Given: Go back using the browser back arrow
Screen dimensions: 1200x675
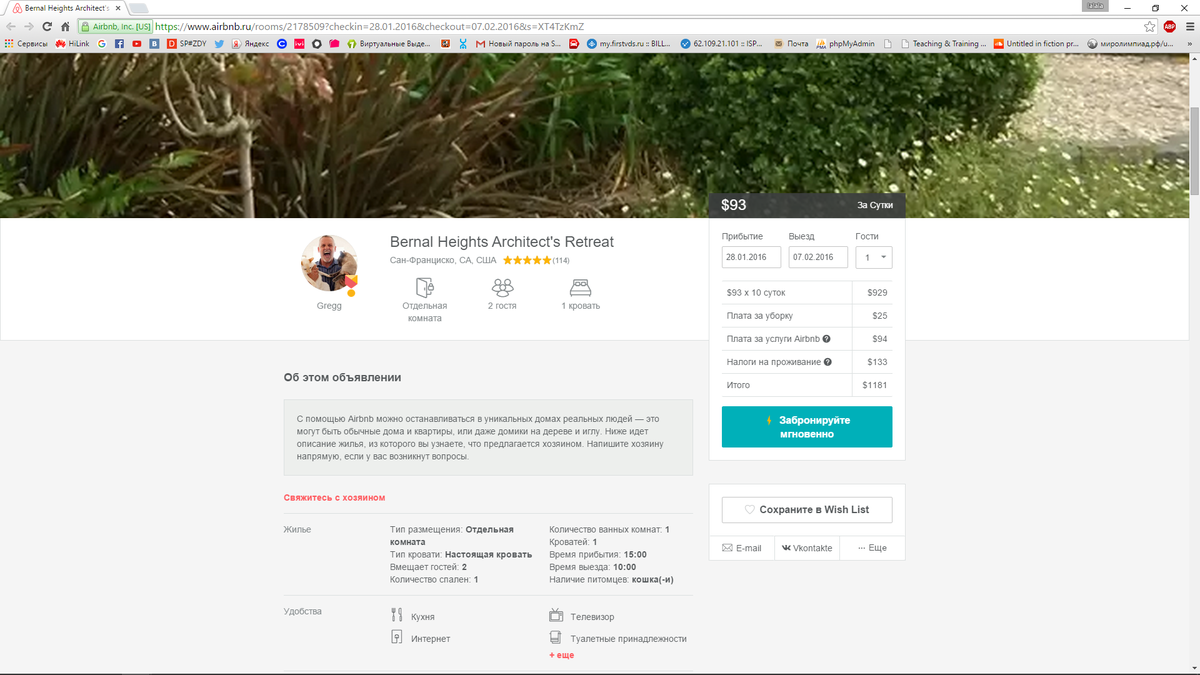Looking at the screenshot, I should coord(10,26).
